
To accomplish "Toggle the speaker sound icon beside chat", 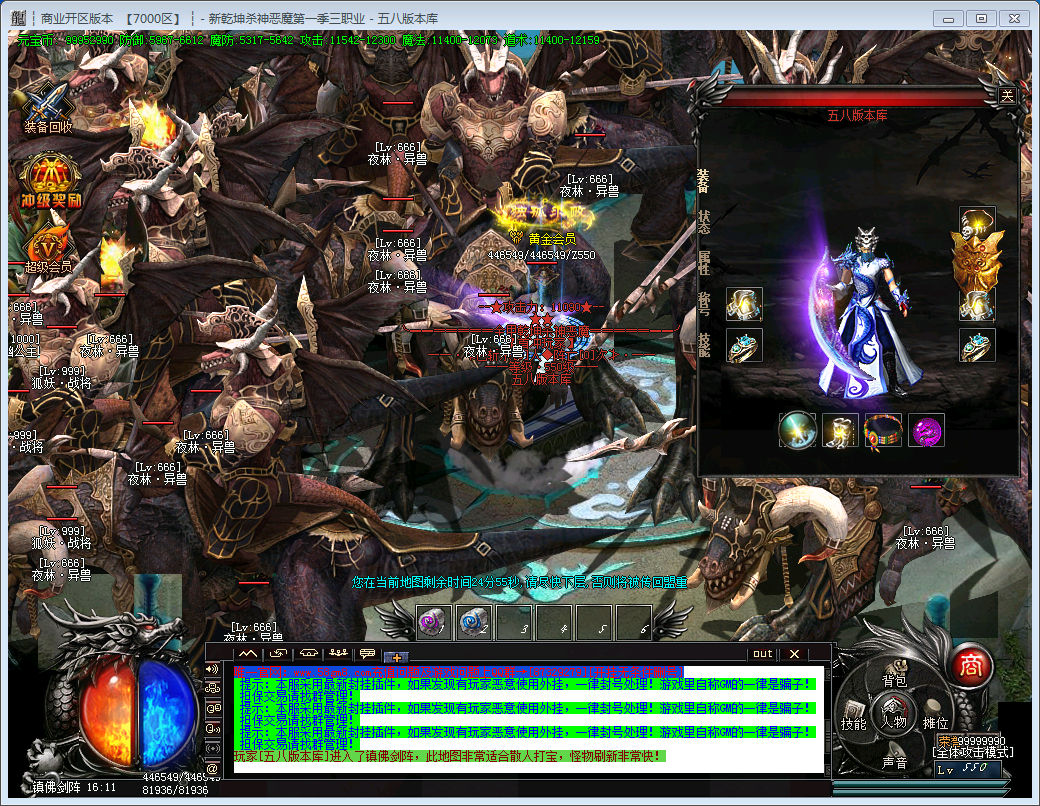I will coord(213,669).
